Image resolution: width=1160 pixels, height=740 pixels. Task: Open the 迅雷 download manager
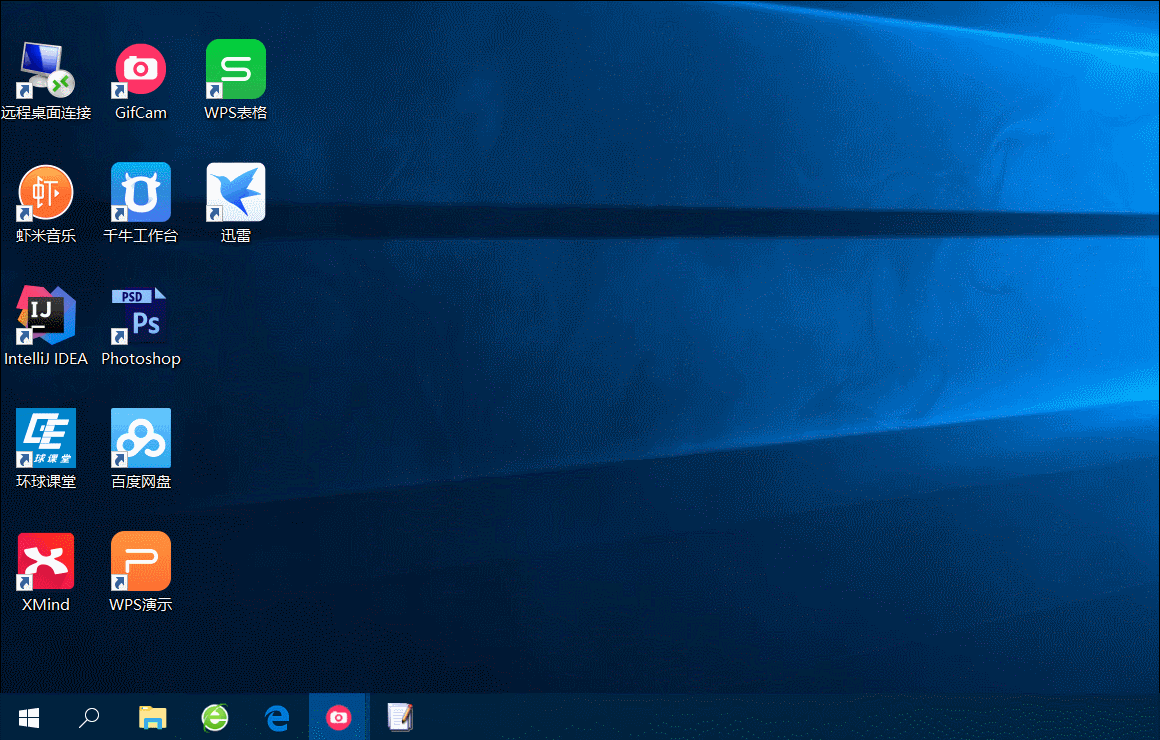[235, 191]
